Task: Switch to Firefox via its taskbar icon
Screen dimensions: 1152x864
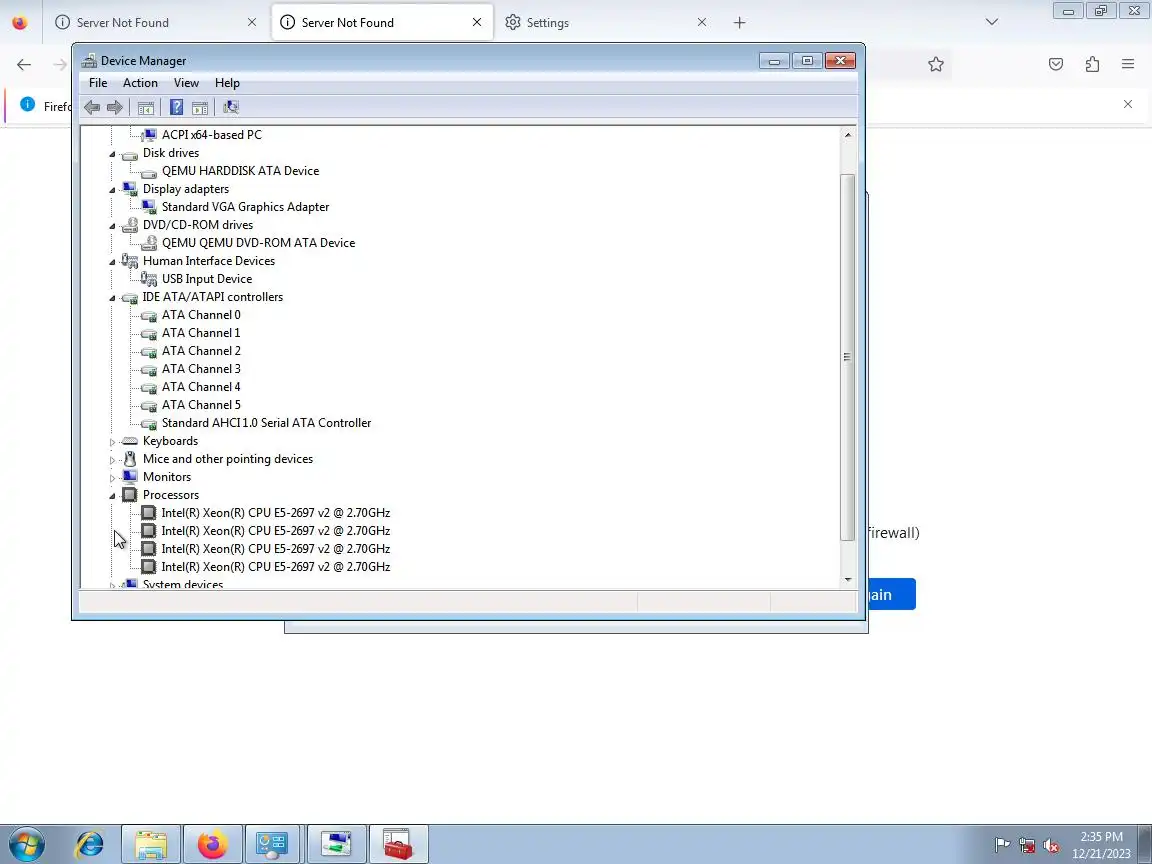Action: coord(212,844)
